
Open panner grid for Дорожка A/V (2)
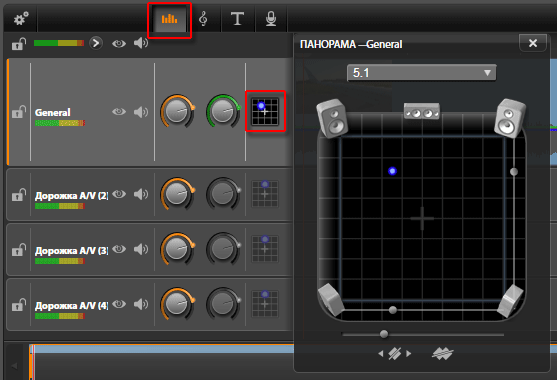pyautogui.click(x=265, y=194)
